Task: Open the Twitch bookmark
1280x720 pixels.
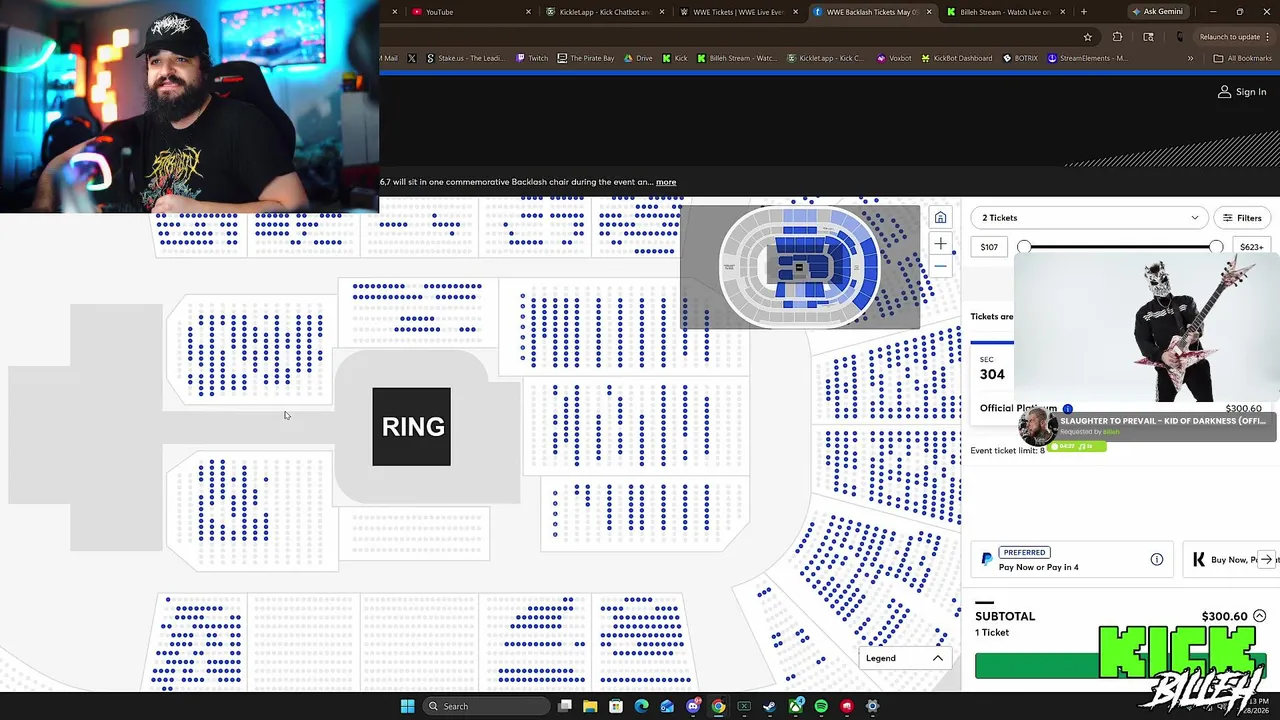Action: pos(532,58)
